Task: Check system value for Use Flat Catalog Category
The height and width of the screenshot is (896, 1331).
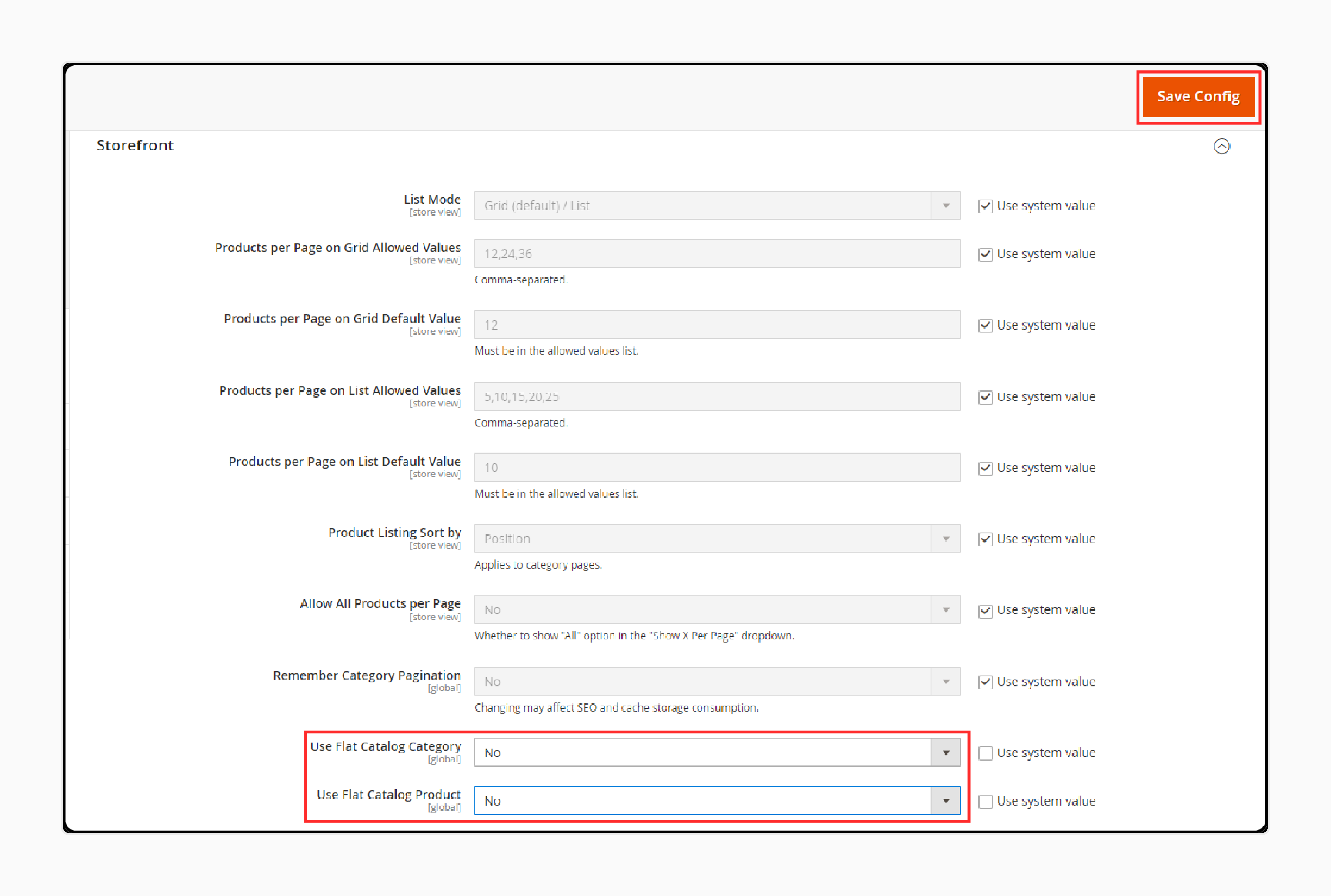Action: (985, 753)
